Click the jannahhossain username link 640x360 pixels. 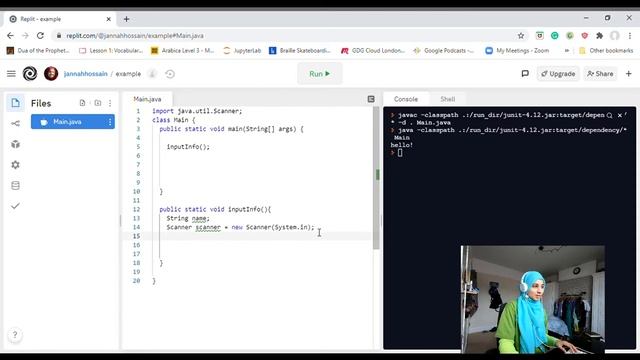pyautogui.click(x=85, y=74)
